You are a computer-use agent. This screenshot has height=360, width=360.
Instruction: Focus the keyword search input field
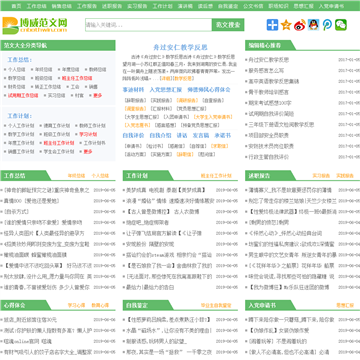point(149,25)
